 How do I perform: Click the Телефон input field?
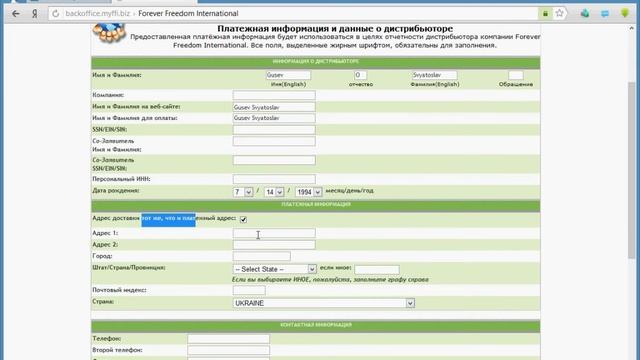pos(229,339)
